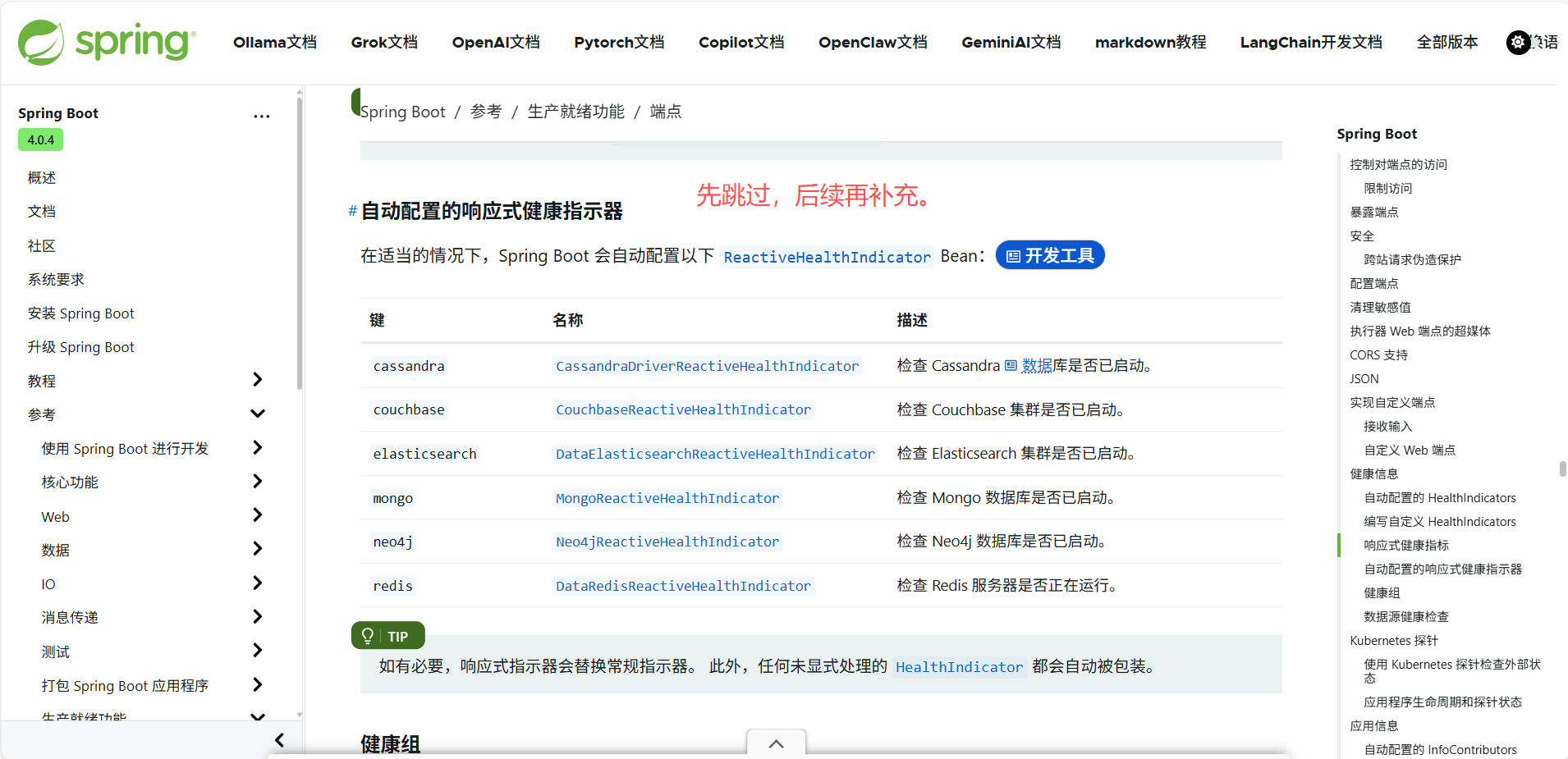Viewport: 1568px width, 759px height.
Task: Click the Spring logo
Action: pyautogui.click(x=107, y=42)
